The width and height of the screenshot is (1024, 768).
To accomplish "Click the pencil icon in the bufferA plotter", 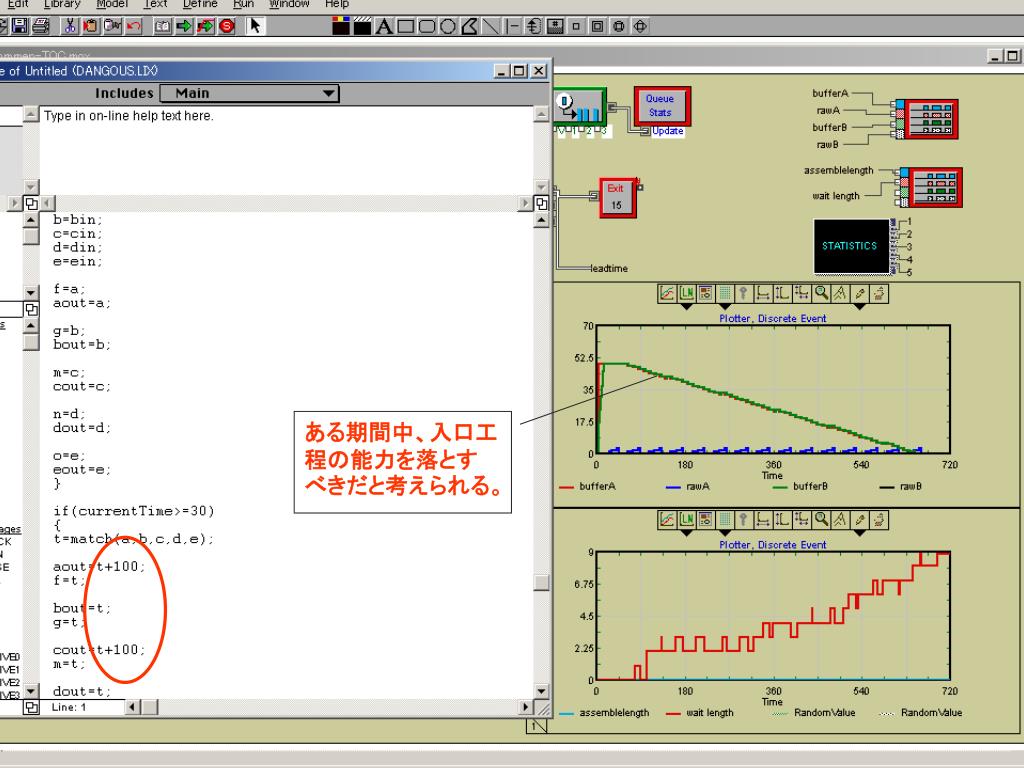I will [x=860, y=294].
